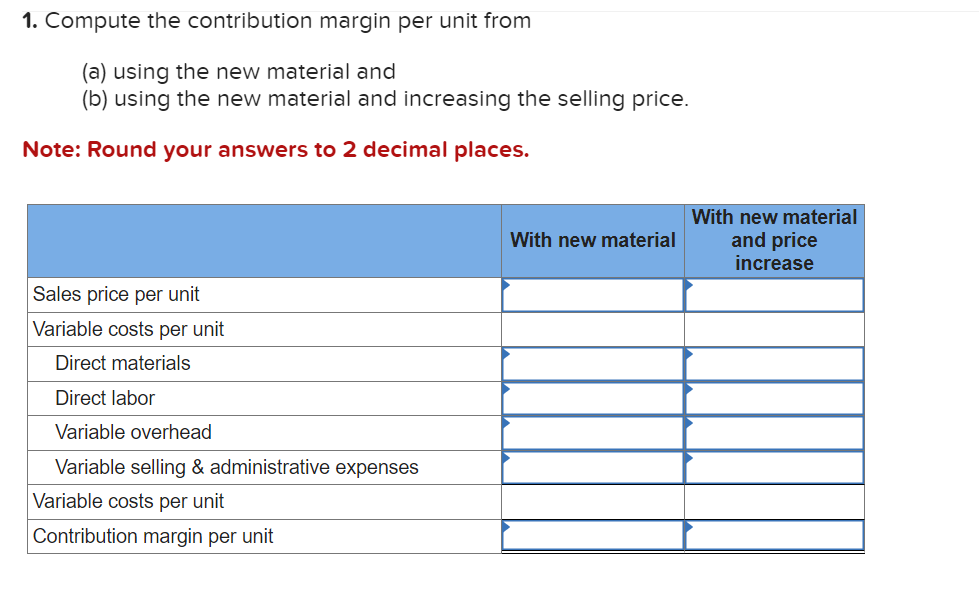Viewport: 979px width, 610px height.
Task: Open the blue flag marker on Sales price cell
Action: click(x=508, y=286)
